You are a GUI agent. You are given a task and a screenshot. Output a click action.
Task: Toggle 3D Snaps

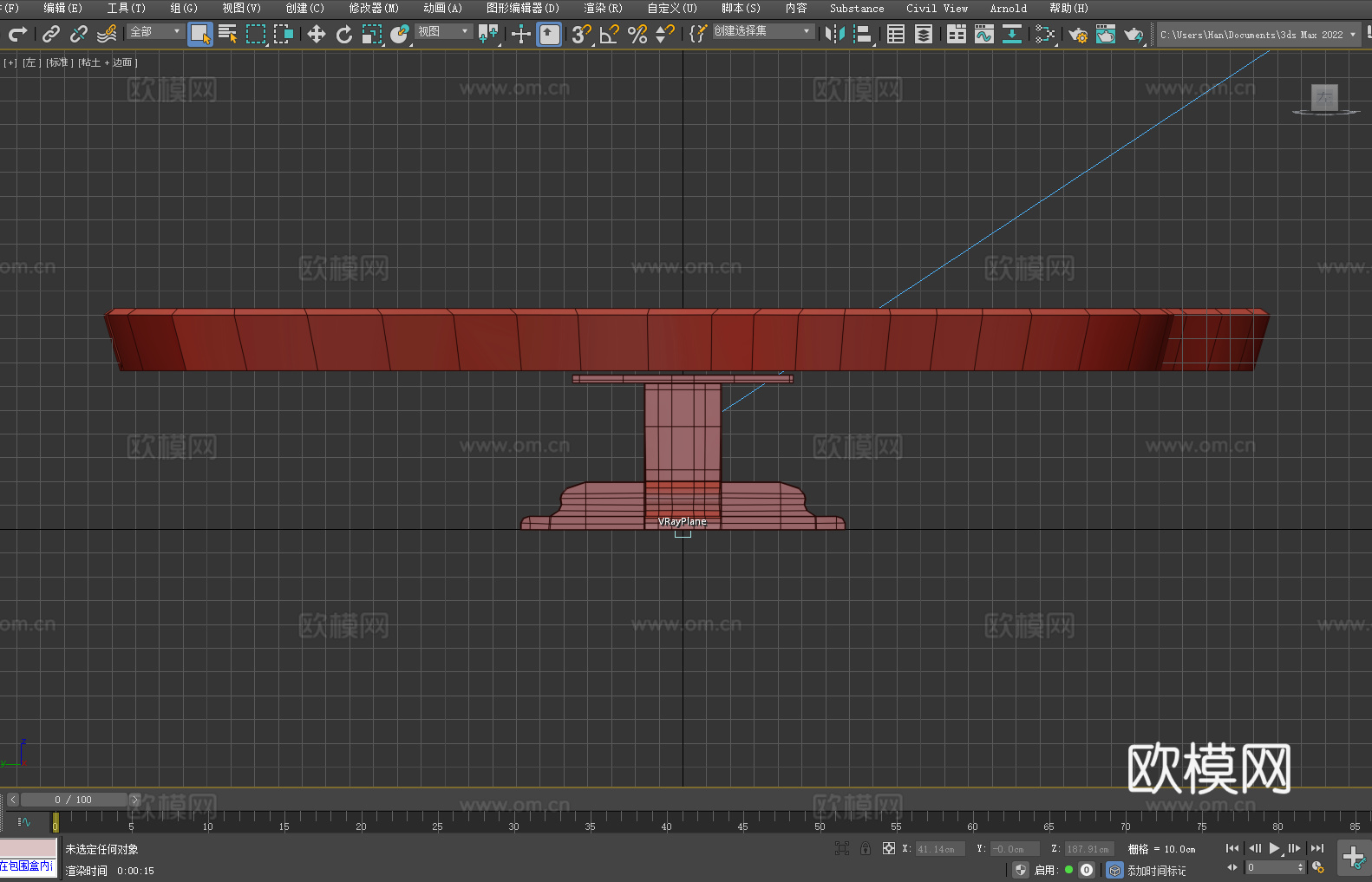[581, 34]
